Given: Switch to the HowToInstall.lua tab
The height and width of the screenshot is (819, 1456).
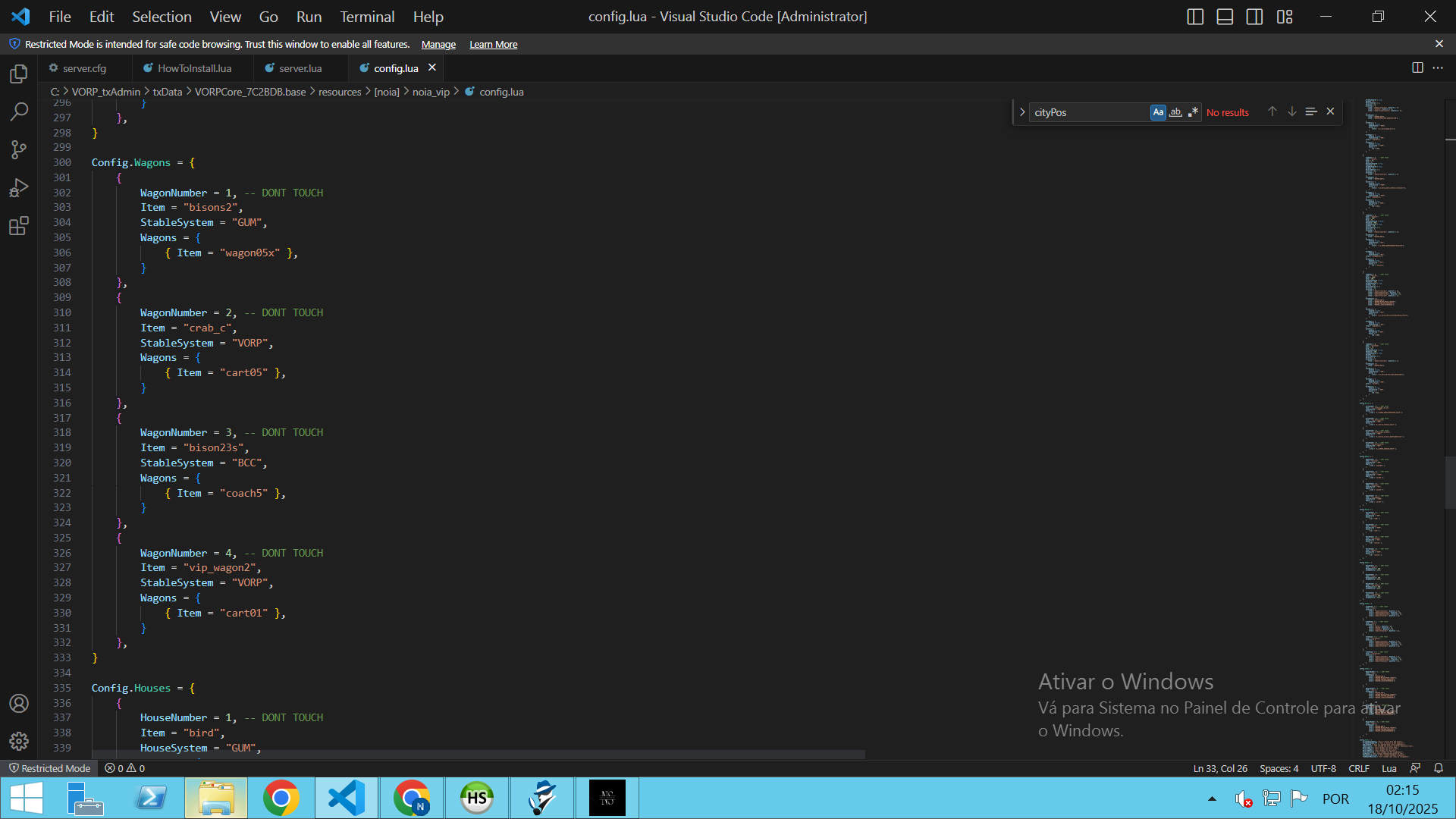Looking at the screenshot, I should pos(194,68).
